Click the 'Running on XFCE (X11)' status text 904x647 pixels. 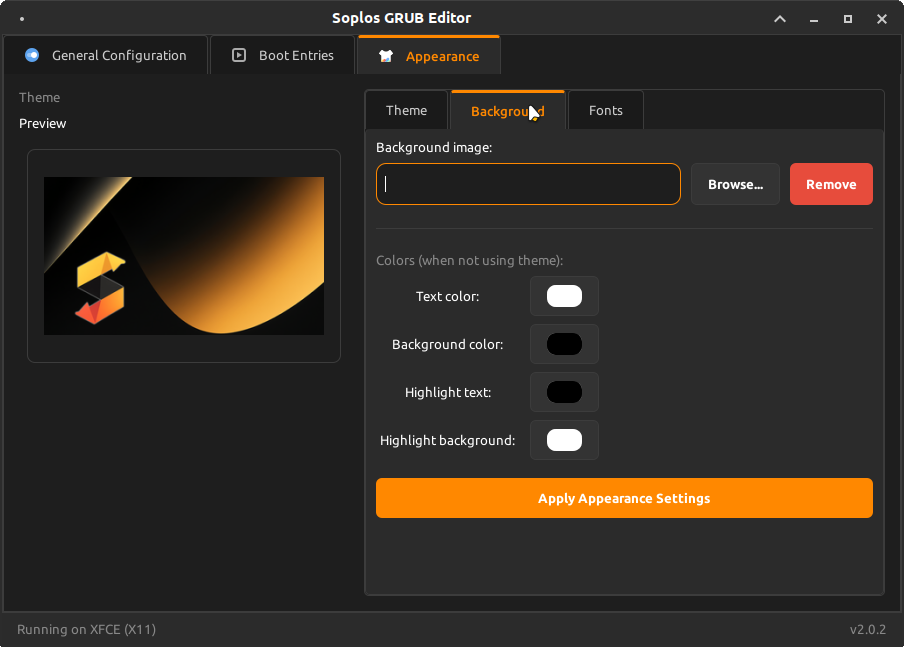click(86, 629)
